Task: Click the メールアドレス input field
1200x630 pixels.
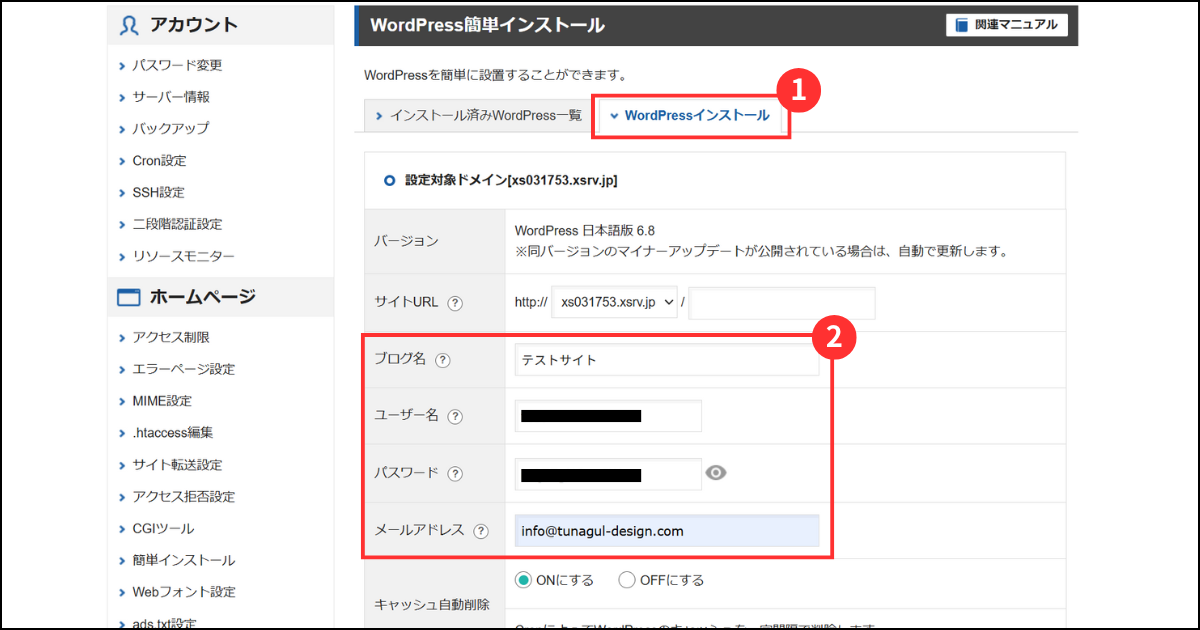Action: pyautogui.click(x=667, y=531)
